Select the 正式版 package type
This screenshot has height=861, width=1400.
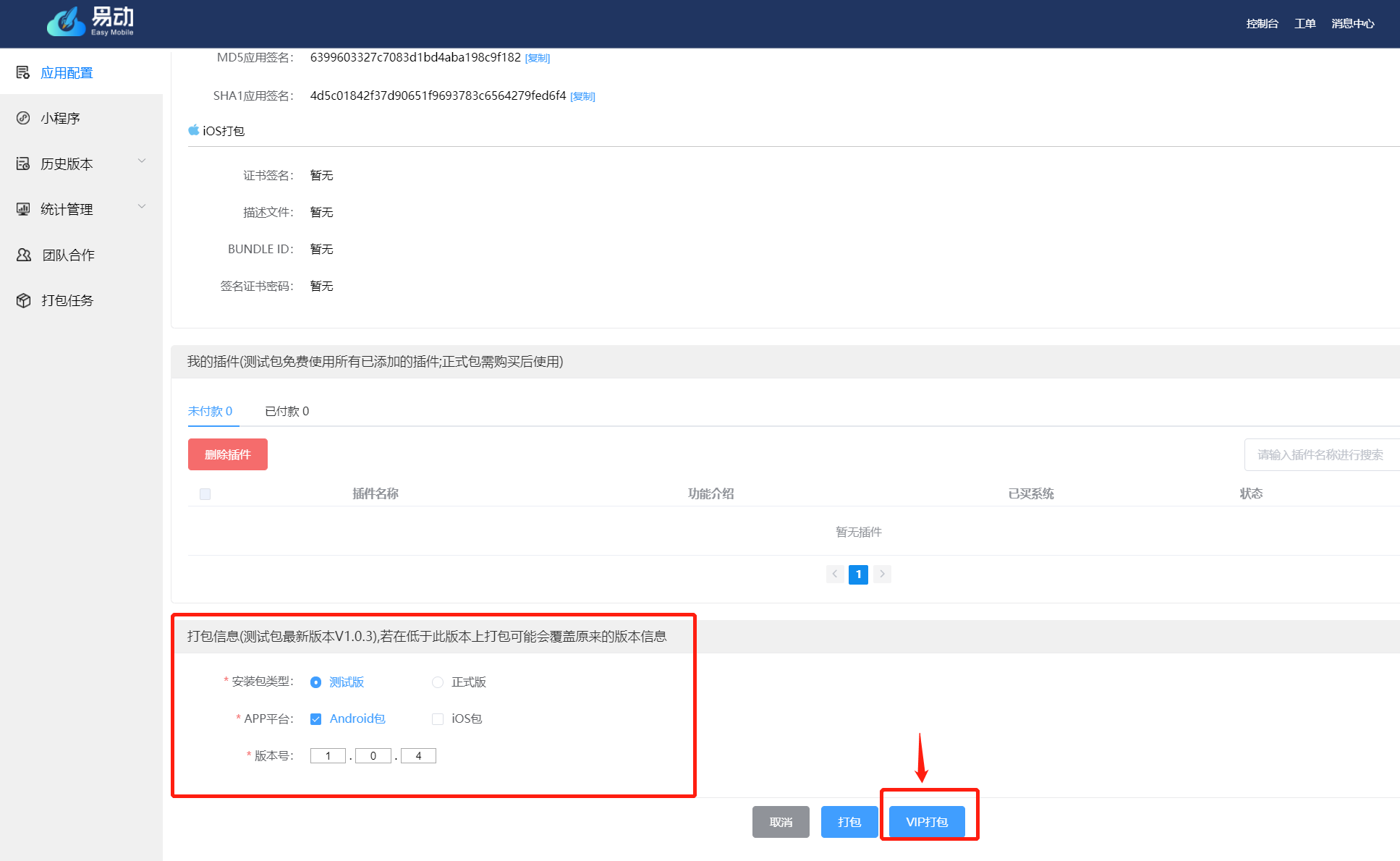tap(437, 682)
